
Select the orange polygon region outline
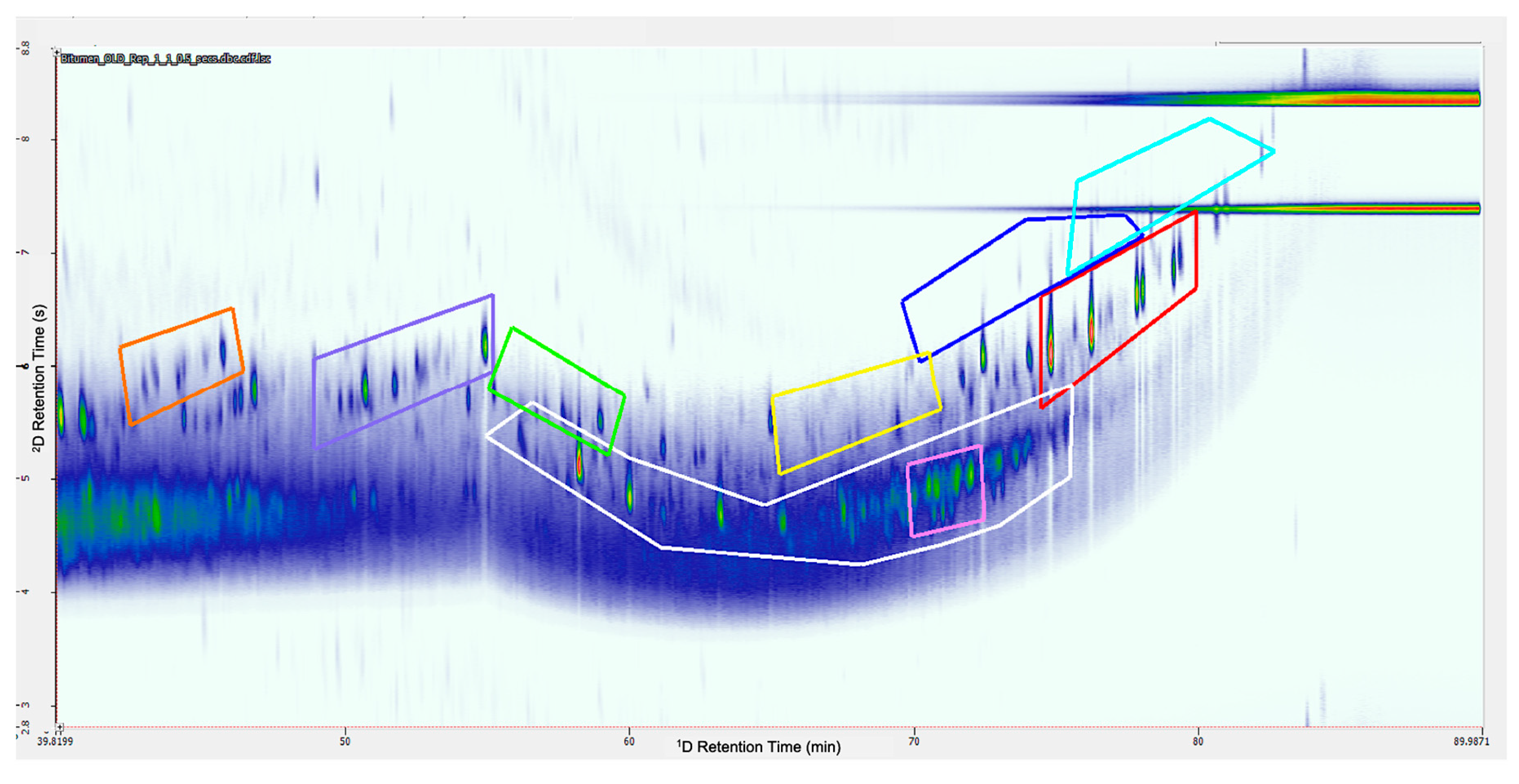click(x=176, y=327)
